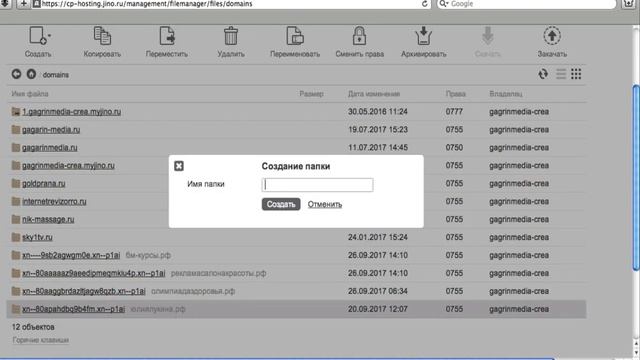The image size is (640, 360).
Task: Open the gagarinmedia.ru folder
Action: (50, 147)
